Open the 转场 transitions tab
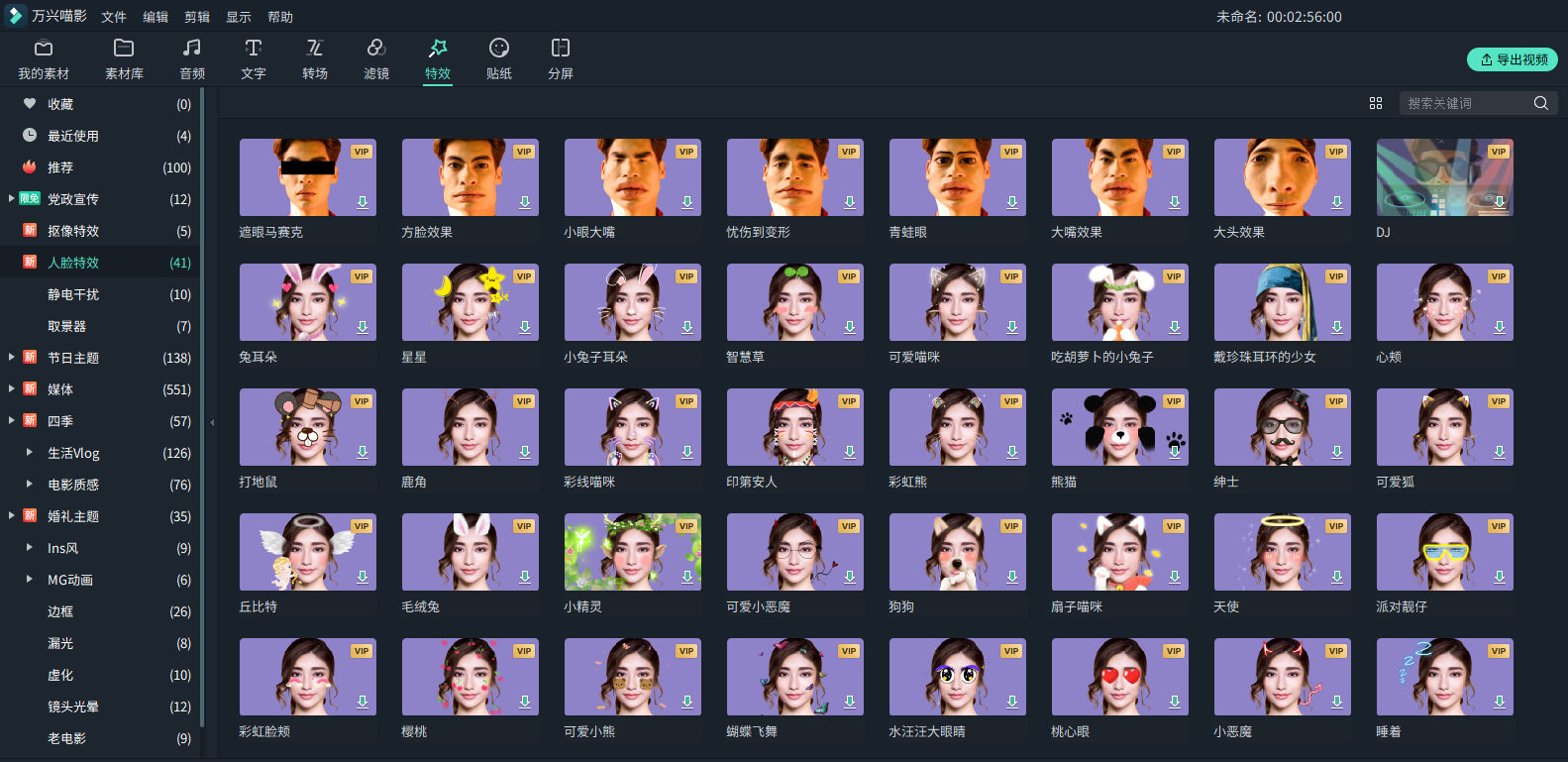Viewport: 1568px width, 762px height. [315, 59]
